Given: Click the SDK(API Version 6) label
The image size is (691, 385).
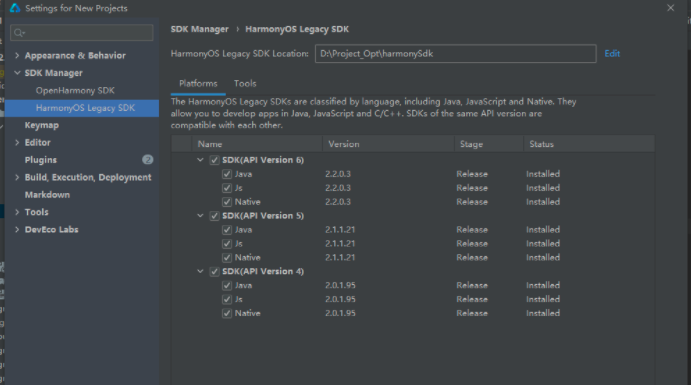Looking at the screenshot, I should tap(263, 160).
